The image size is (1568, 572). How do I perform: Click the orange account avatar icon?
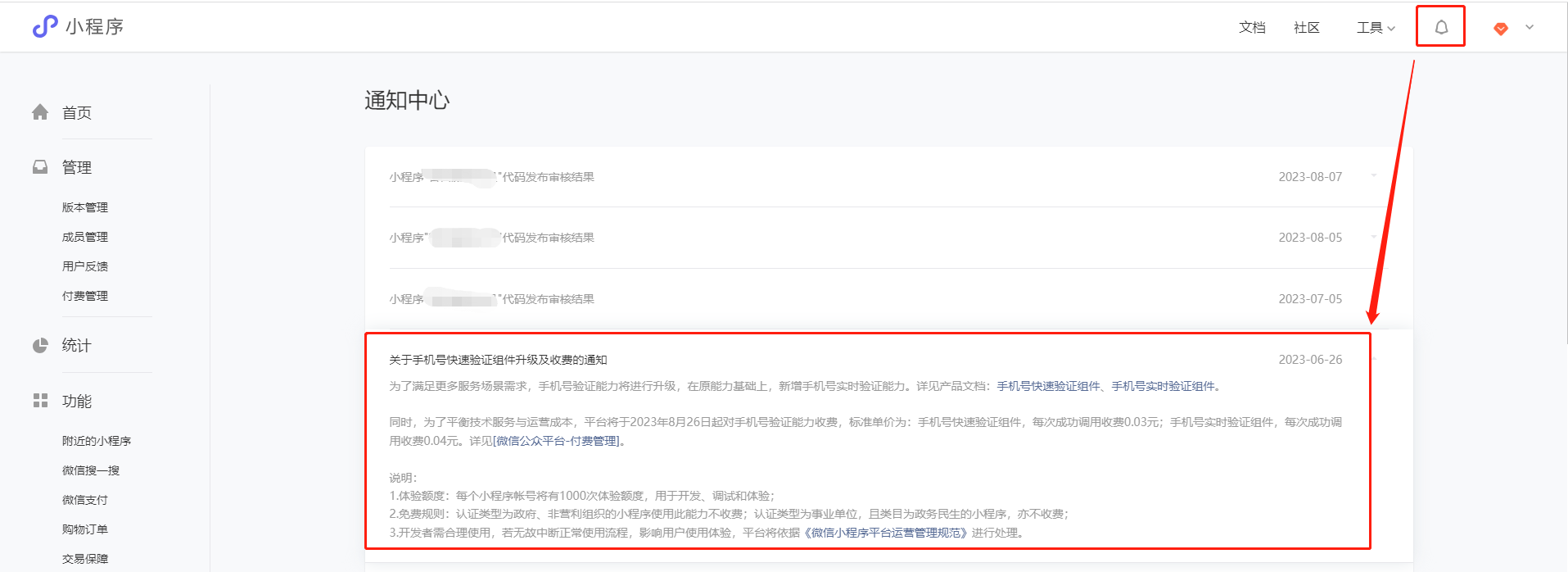1500,28
